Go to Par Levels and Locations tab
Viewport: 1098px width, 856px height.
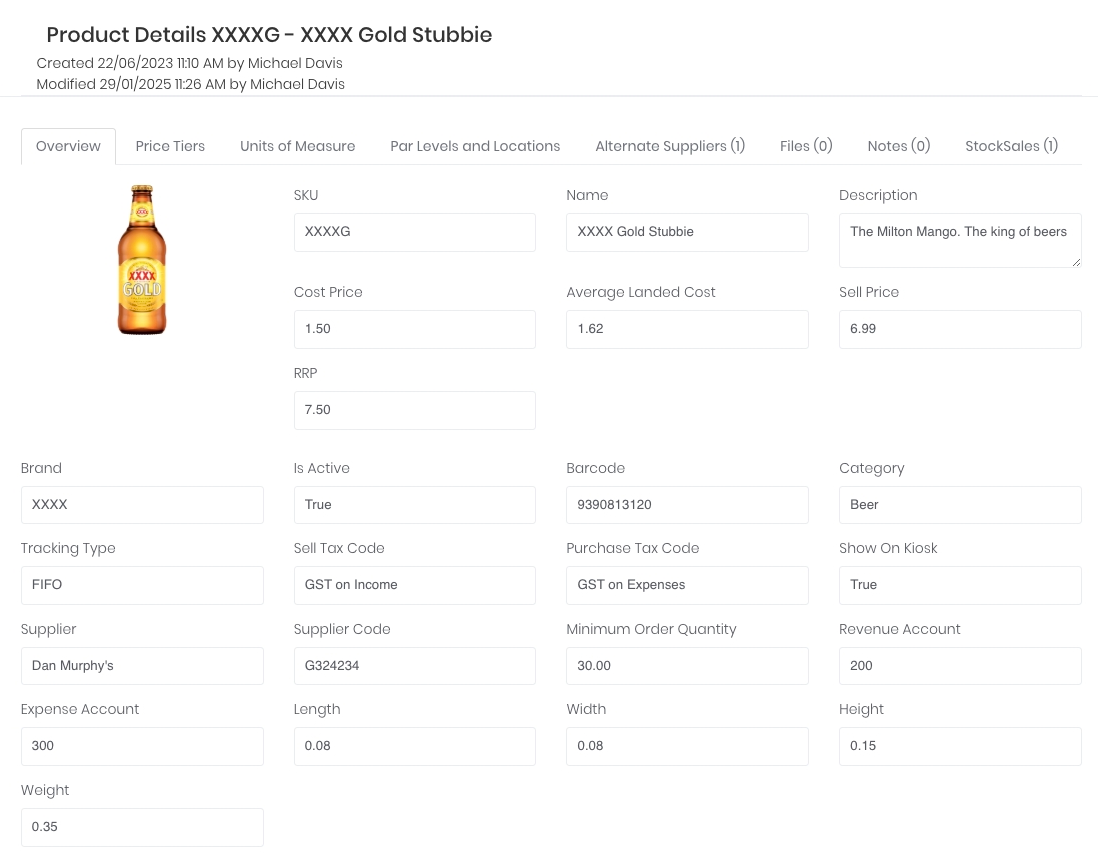(x=475, y=146)
